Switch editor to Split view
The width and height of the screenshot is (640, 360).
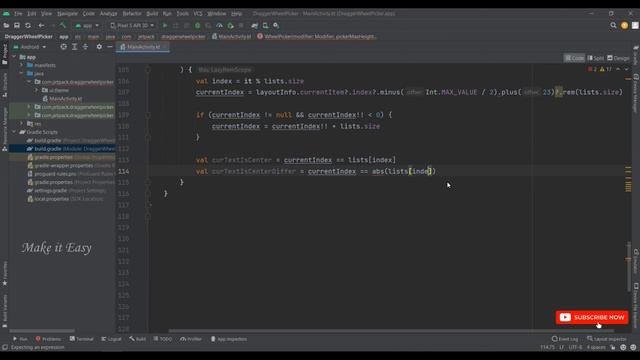[x=596, y=58]
